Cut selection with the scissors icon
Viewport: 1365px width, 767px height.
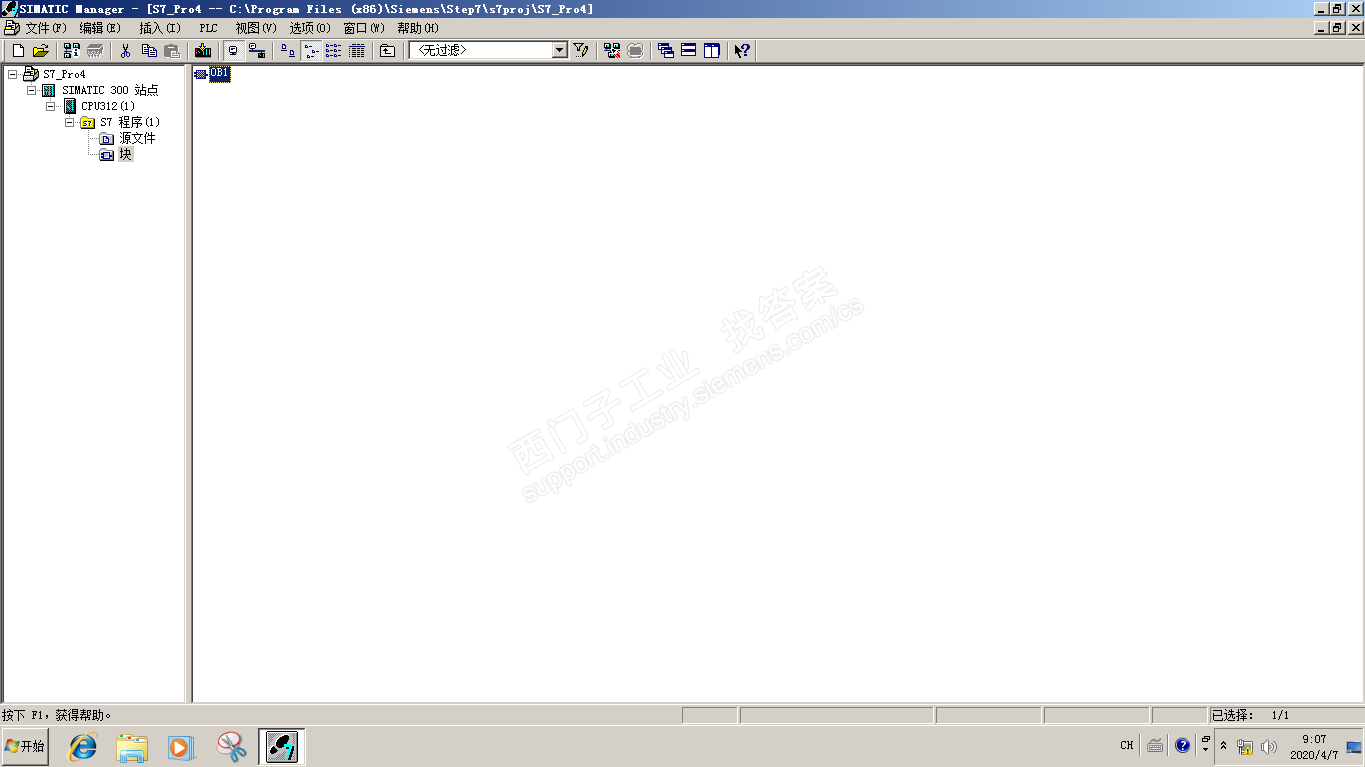126,50
